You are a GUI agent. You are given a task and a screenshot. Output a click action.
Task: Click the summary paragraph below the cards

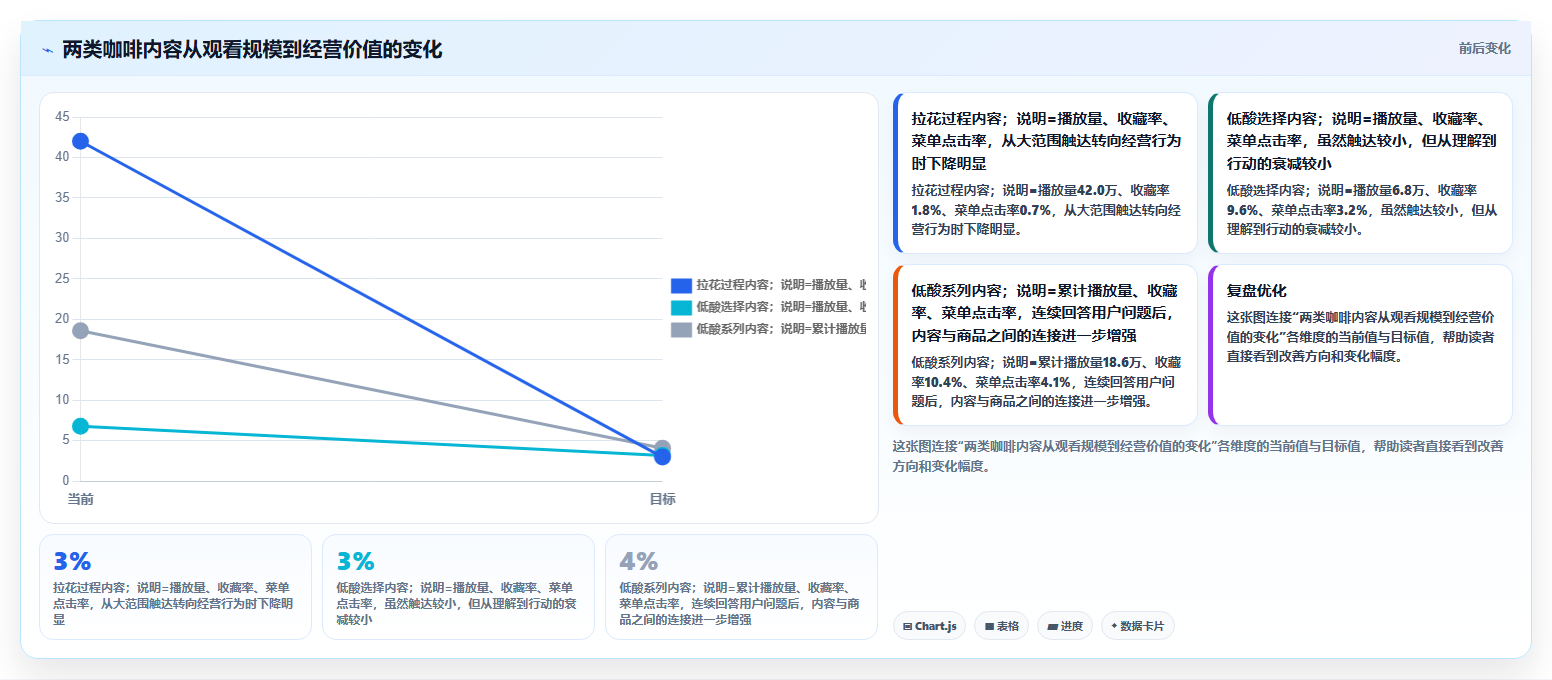coord(1198,456)
